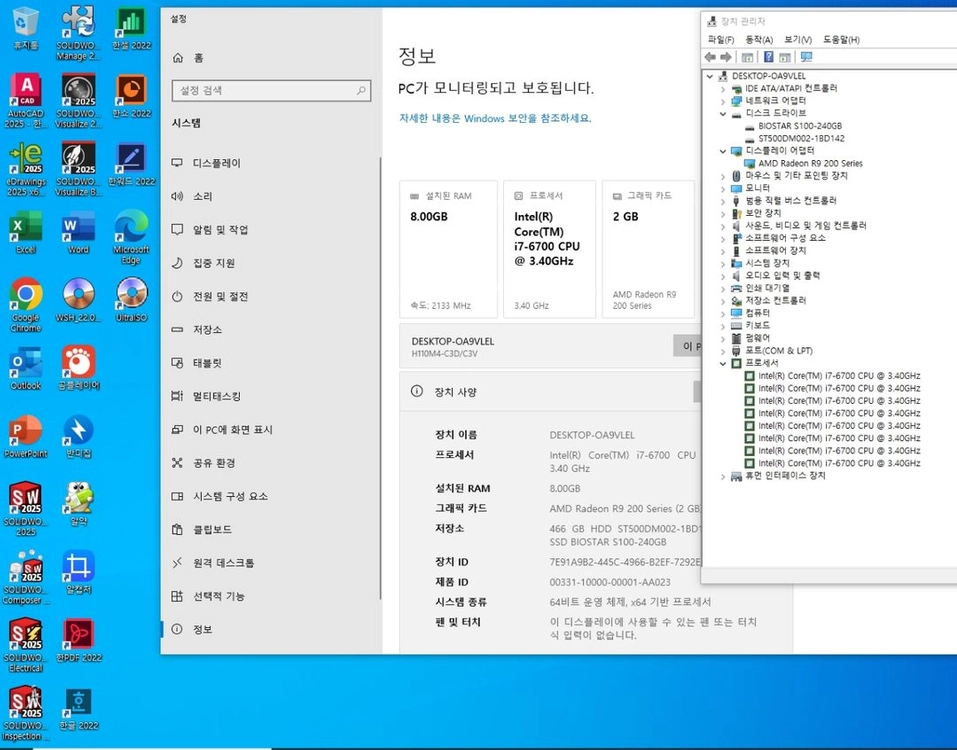The height and width of the screenshot is (750, 957).
Task: Collapse the 디스플레이 어댑터 node
Action: coord(723,151)
